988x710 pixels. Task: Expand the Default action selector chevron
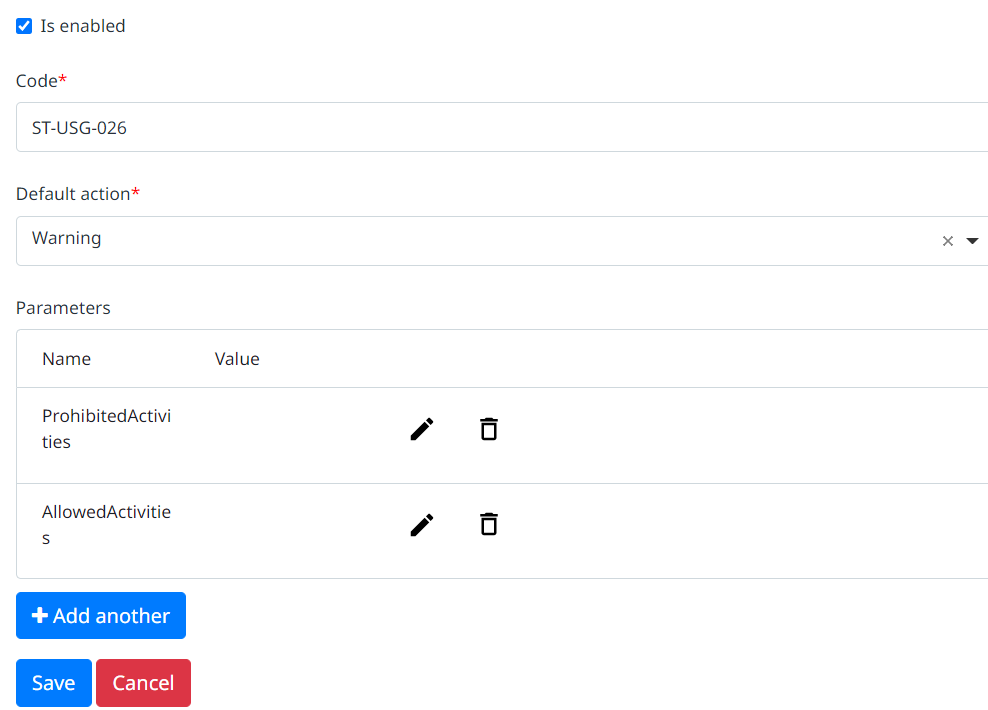tap(972, 241)
